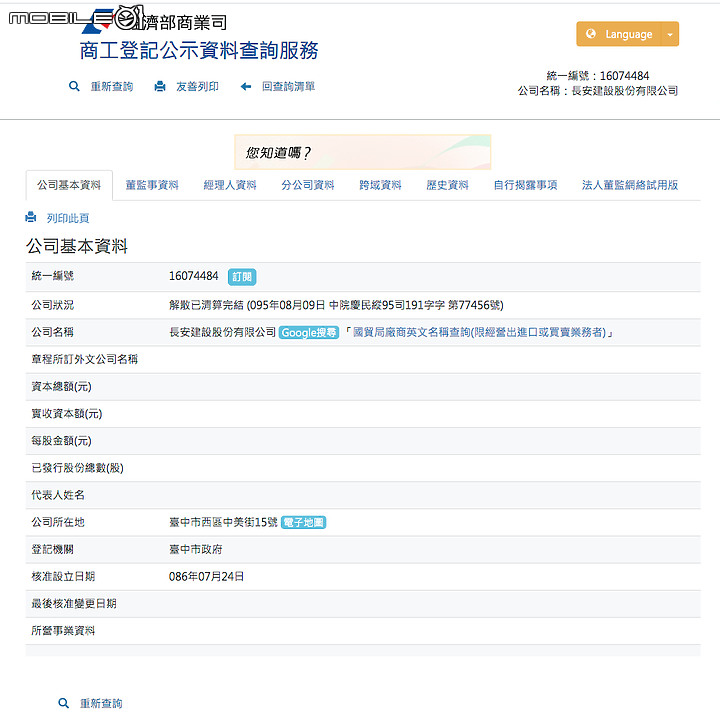Click the 電子地圖 button
Viewport: 720px width, 727px height.
304,523
